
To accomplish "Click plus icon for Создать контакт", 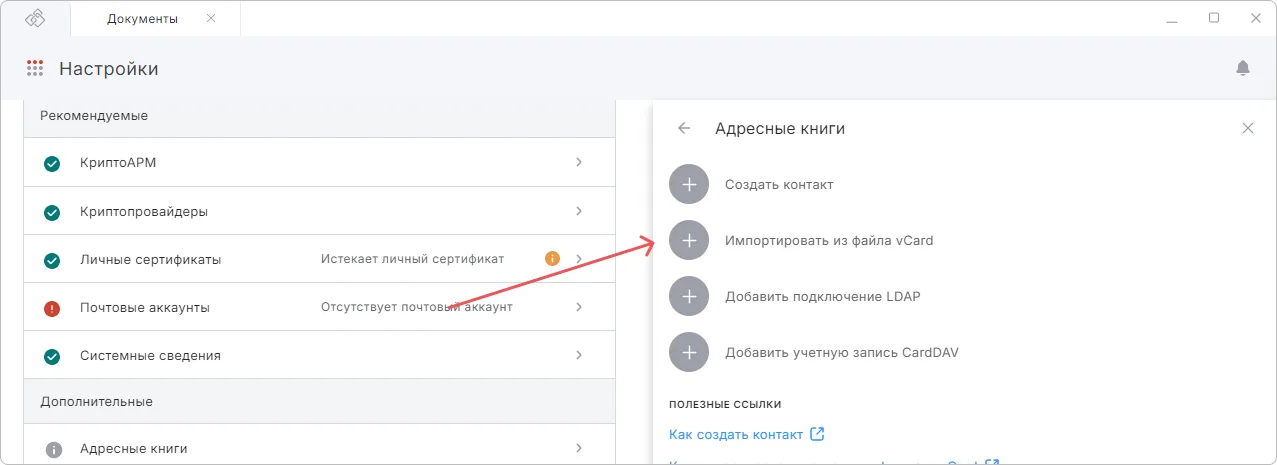I will 688,185.
